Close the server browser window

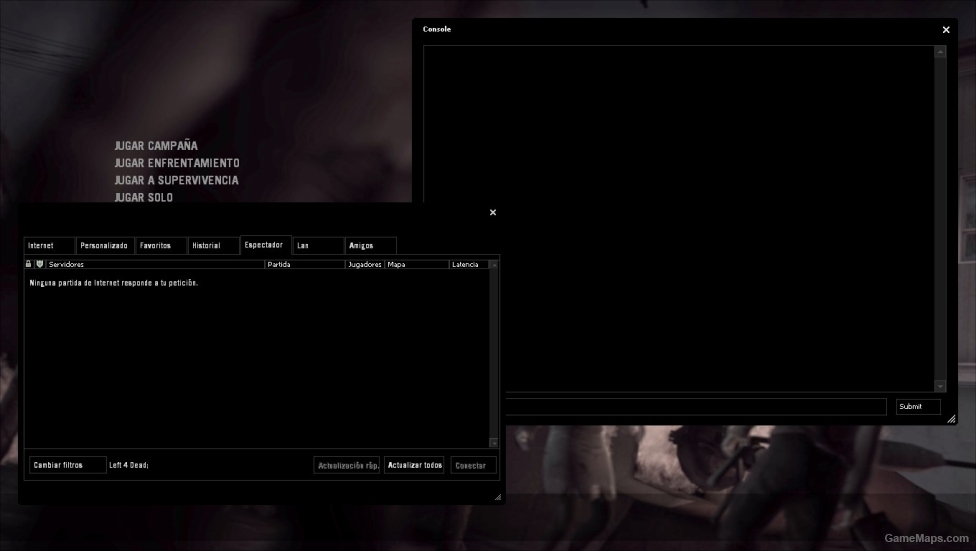pyautogui.click(x=493, y=212)
